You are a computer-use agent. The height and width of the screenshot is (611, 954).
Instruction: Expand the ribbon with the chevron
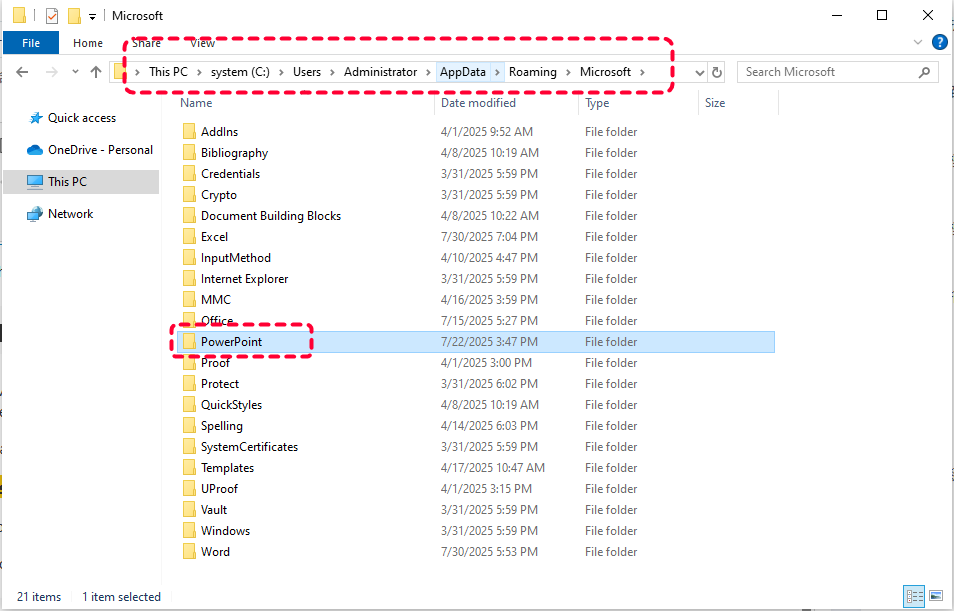(x=918, y=42)
